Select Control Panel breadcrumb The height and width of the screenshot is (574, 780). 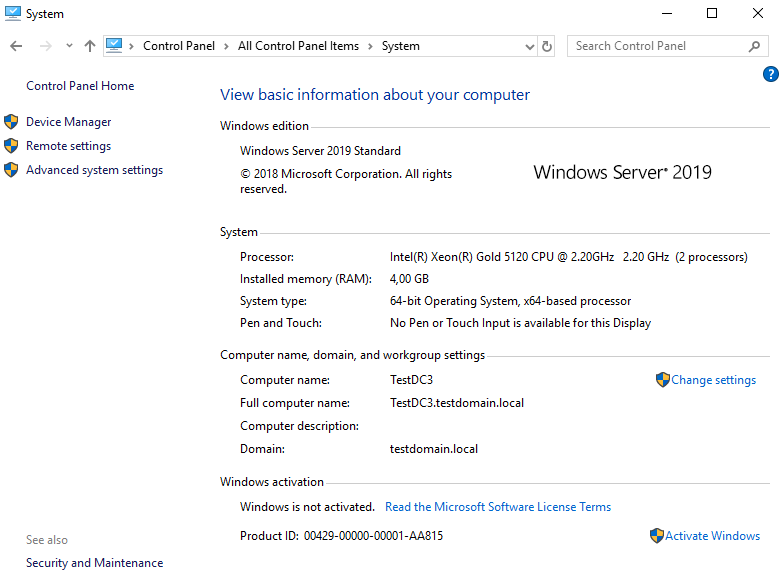[179, 46]
